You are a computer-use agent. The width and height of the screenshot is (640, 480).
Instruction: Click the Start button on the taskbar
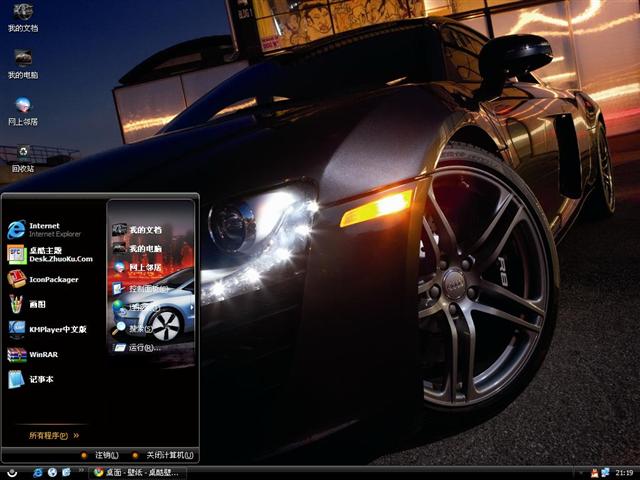(12, 473)
